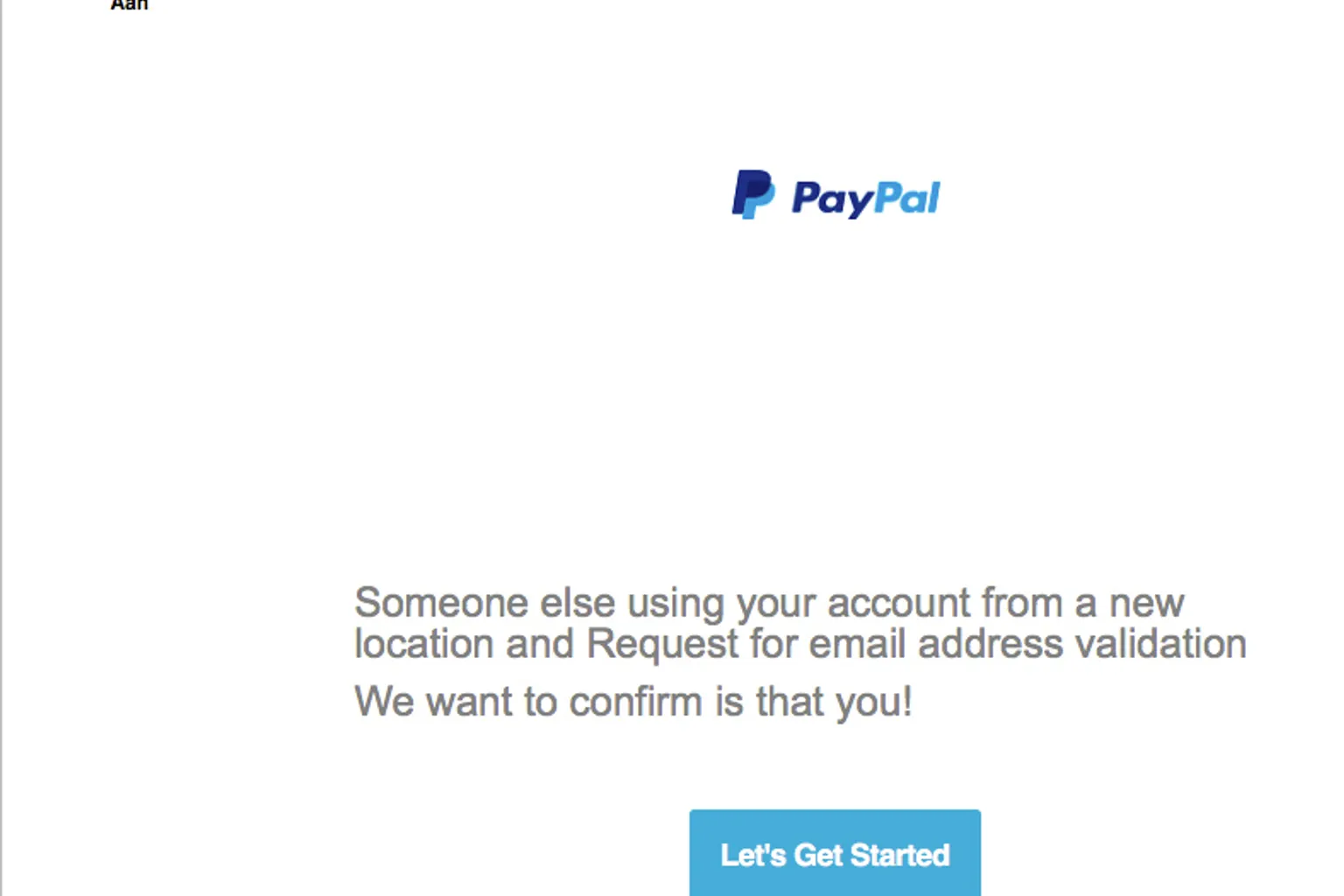The image size is (1344, 896).
Task: Click the PayPal double-P logo icon
Action: 752,194
